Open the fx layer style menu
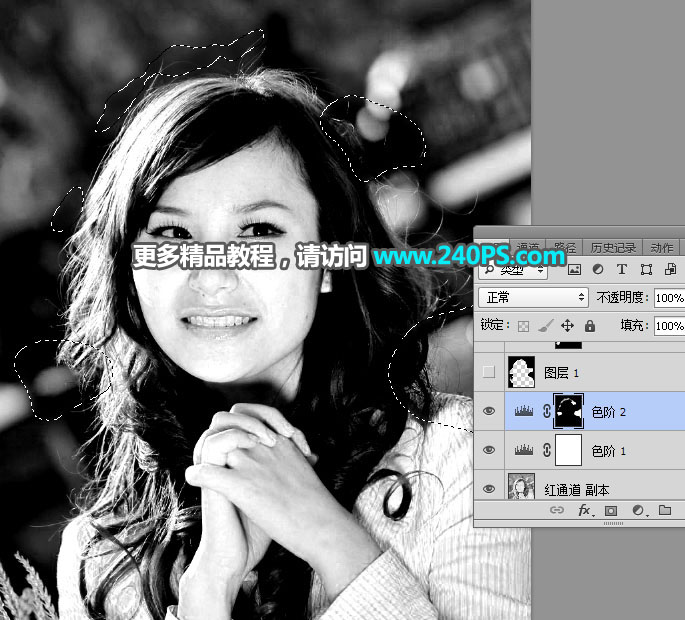 [585, 510]
